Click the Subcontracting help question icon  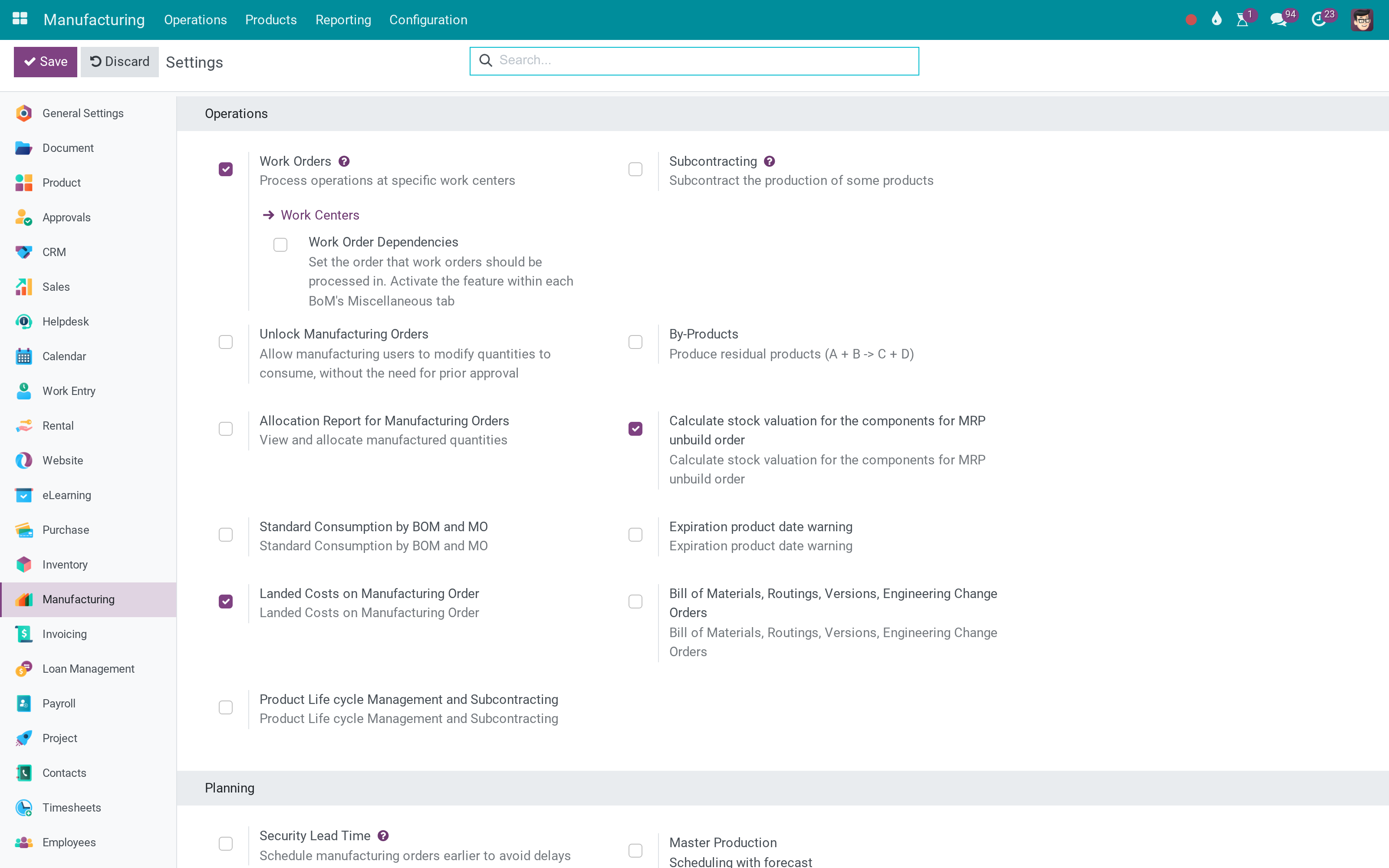(x=770, y=161)
